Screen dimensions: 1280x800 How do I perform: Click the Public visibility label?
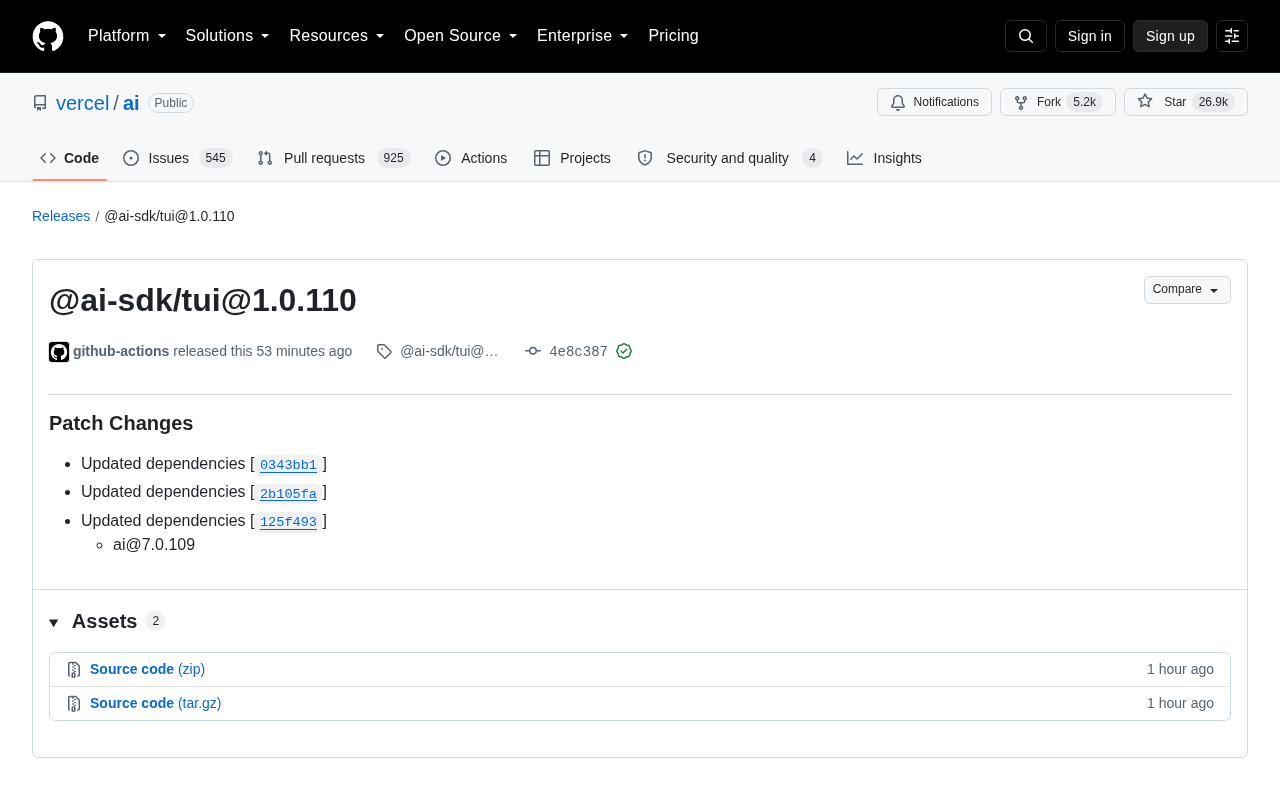coord(171,103)
